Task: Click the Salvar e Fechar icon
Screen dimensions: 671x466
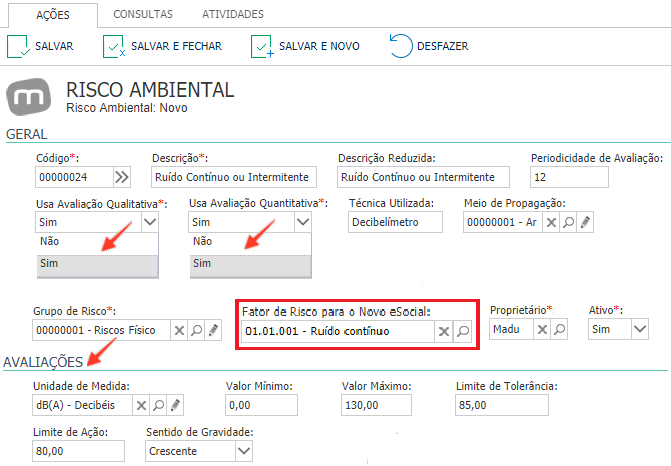Action: (114, 46)
